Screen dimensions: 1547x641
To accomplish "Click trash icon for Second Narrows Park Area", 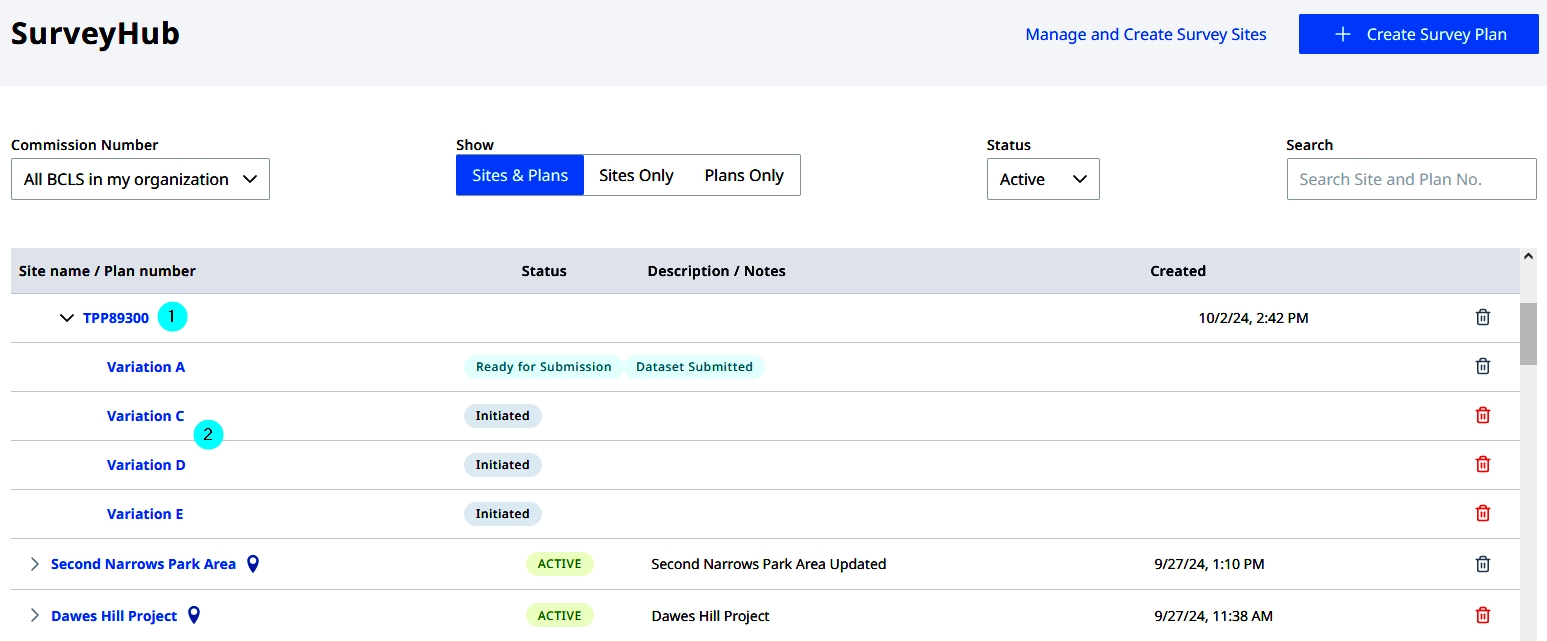I will (1483, 564).
